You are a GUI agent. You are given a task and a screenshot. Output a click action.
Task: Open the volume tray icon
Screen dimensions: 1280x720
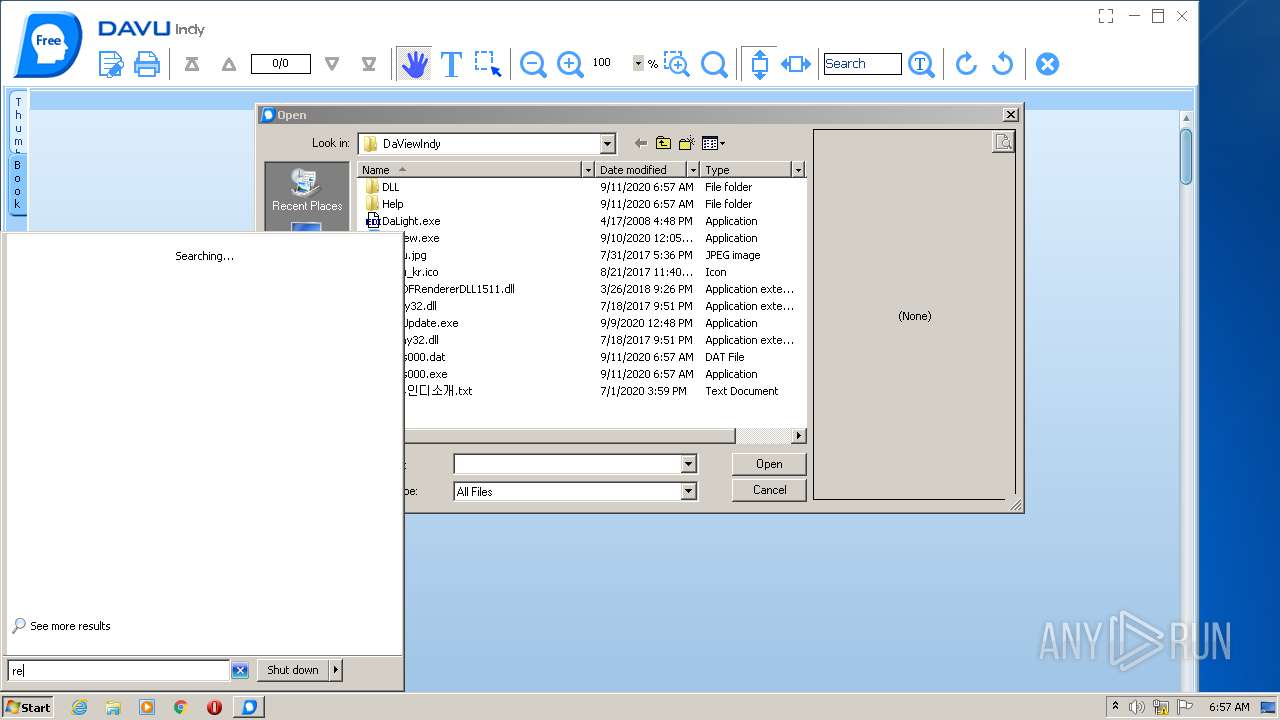point(1137,707)
